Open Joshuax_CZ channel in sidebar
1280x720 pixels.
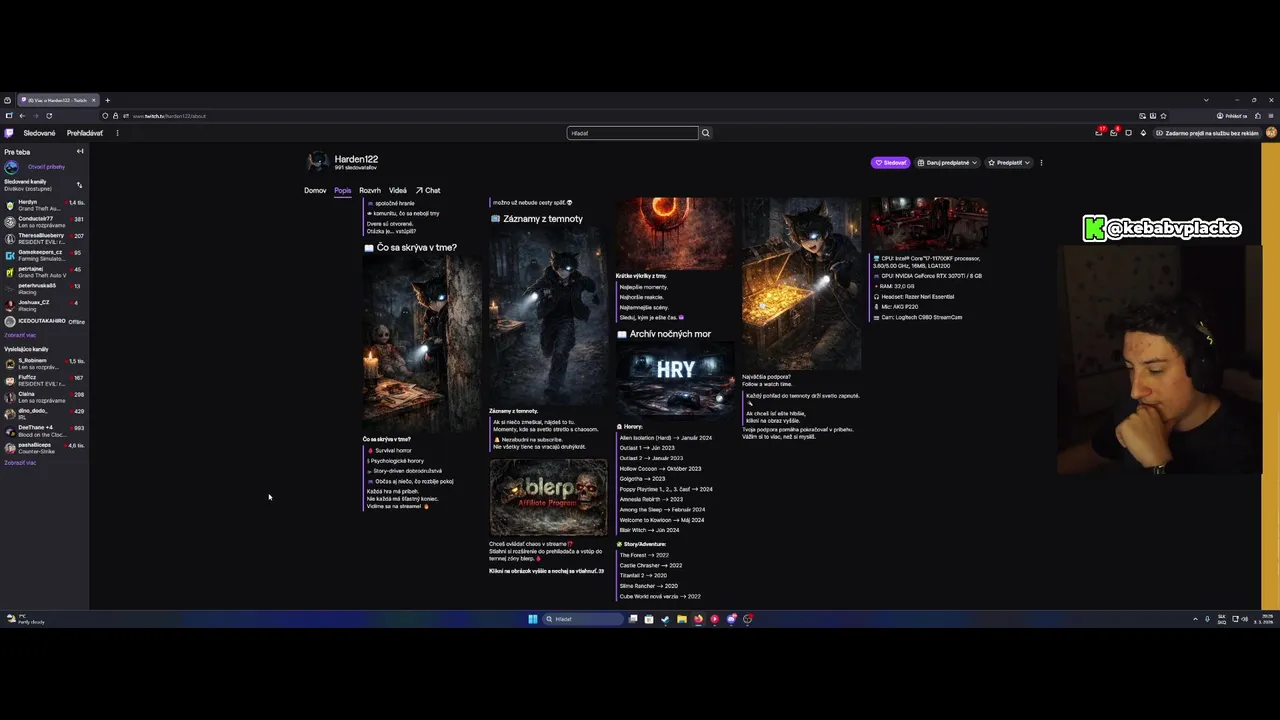point(45,305)
